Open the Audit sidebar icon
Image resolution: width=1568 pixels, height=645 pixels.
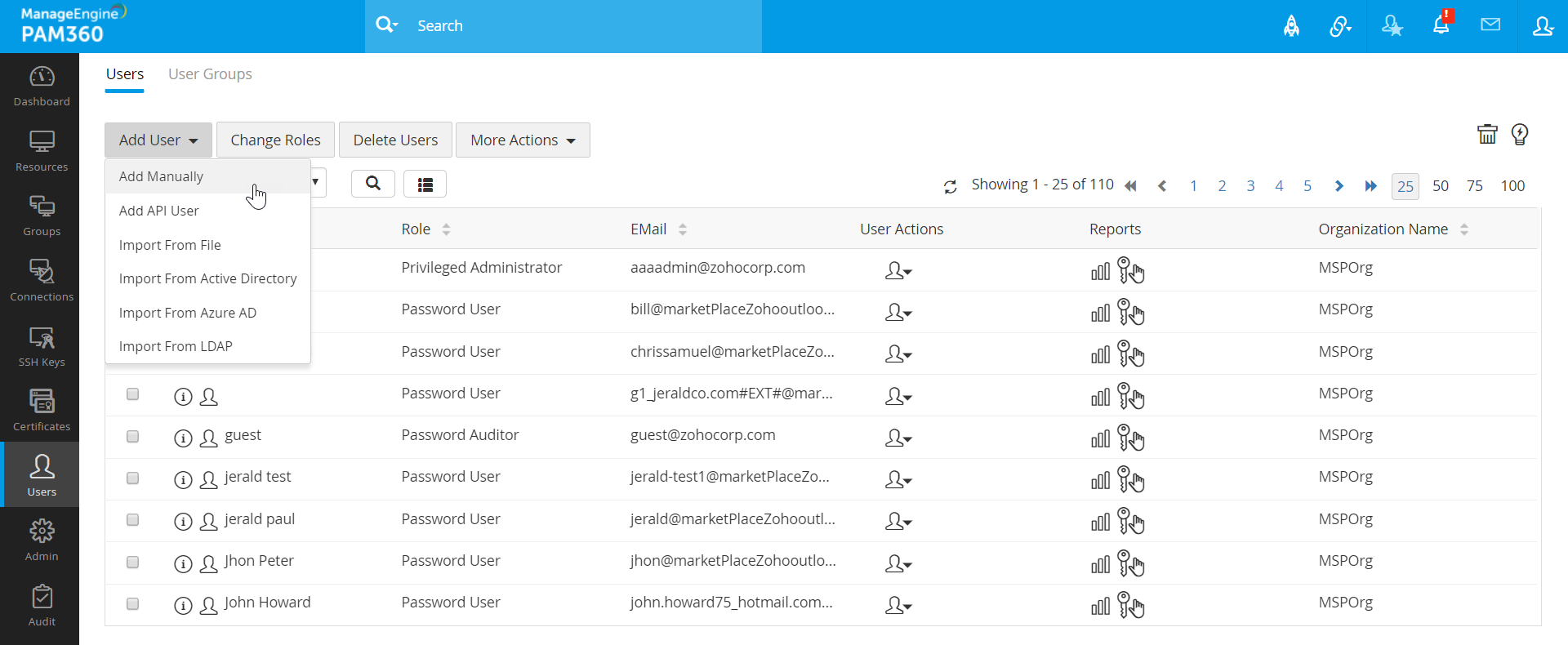pos(42,606)
